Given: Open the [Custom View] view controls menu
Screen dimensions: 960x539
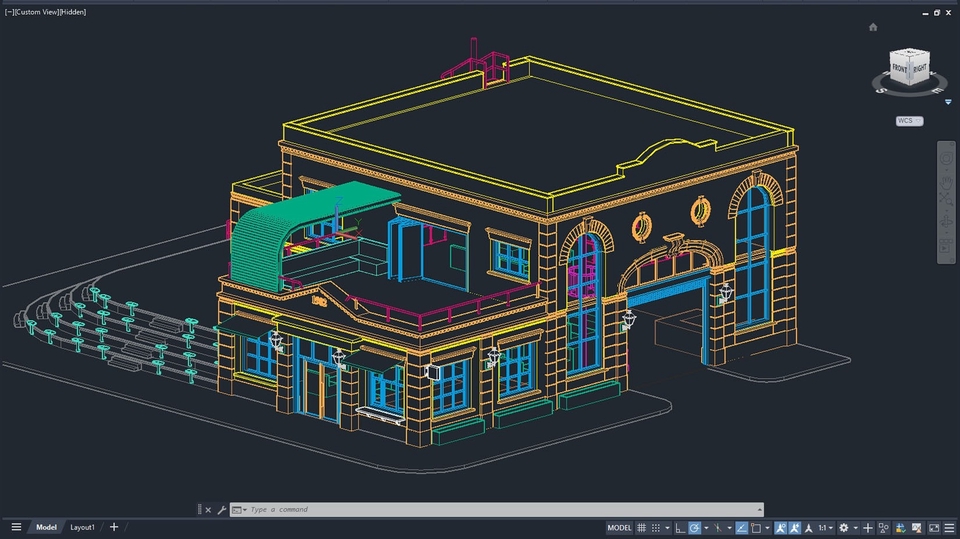Looking at the screenshot, I should (36, 12).
